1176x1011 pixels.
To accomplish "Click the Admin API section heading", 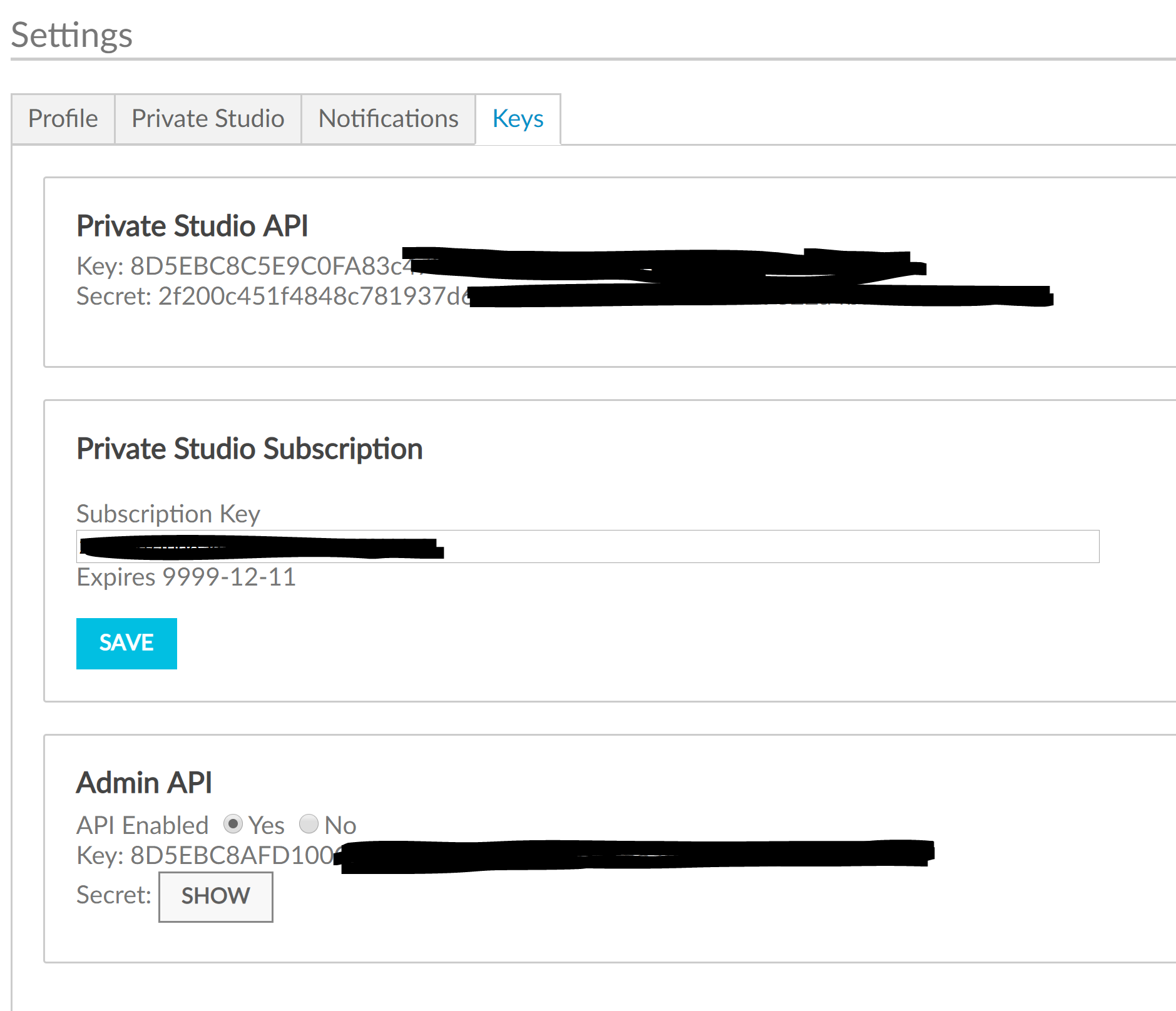I will pos(144,781).
